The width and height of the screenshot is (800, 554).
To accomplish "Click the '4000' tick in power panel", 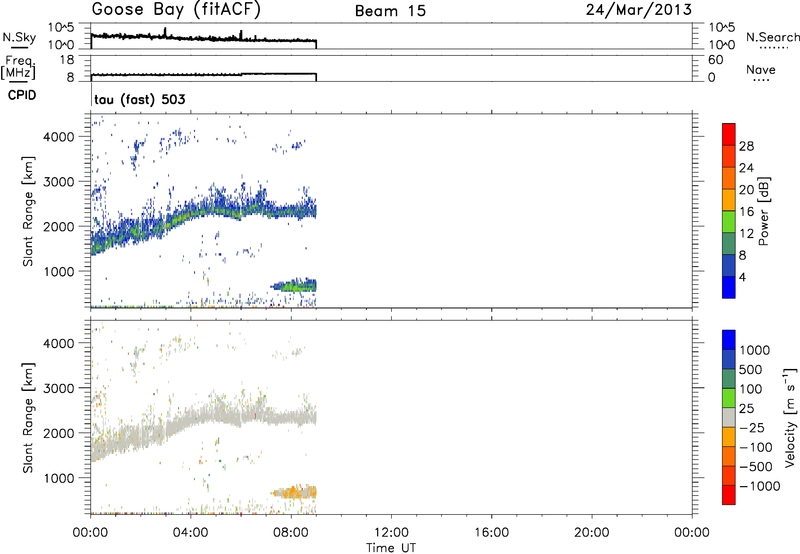I will point(59,137).
